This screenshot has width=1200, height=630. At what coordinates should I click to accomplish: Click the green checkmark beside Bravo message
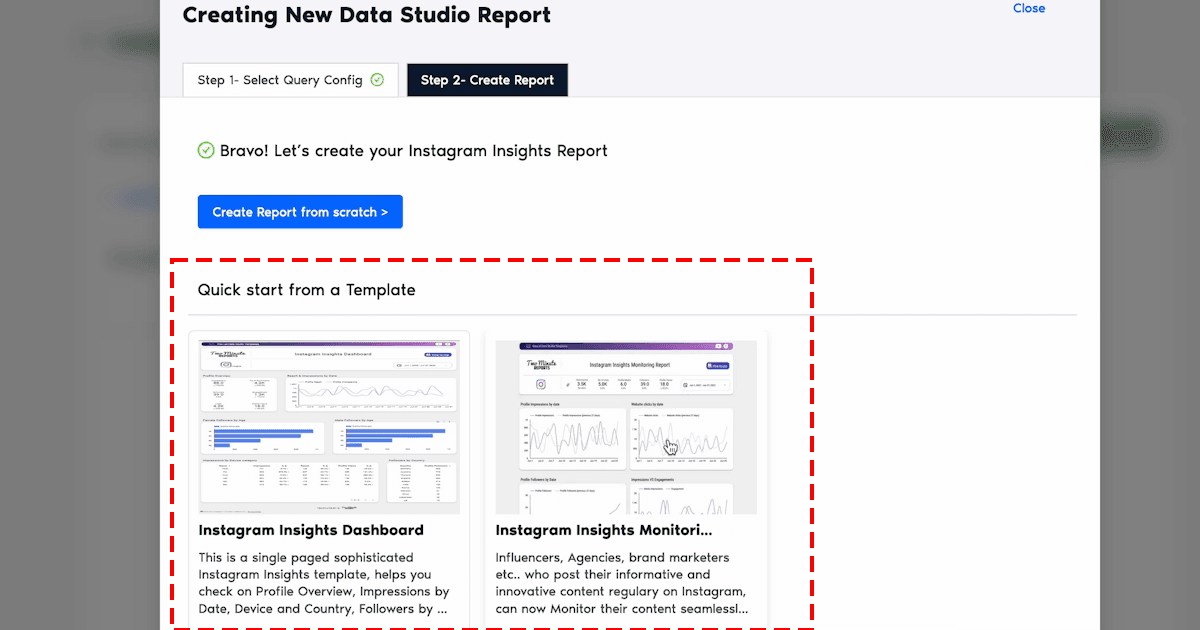coord(206,151)
